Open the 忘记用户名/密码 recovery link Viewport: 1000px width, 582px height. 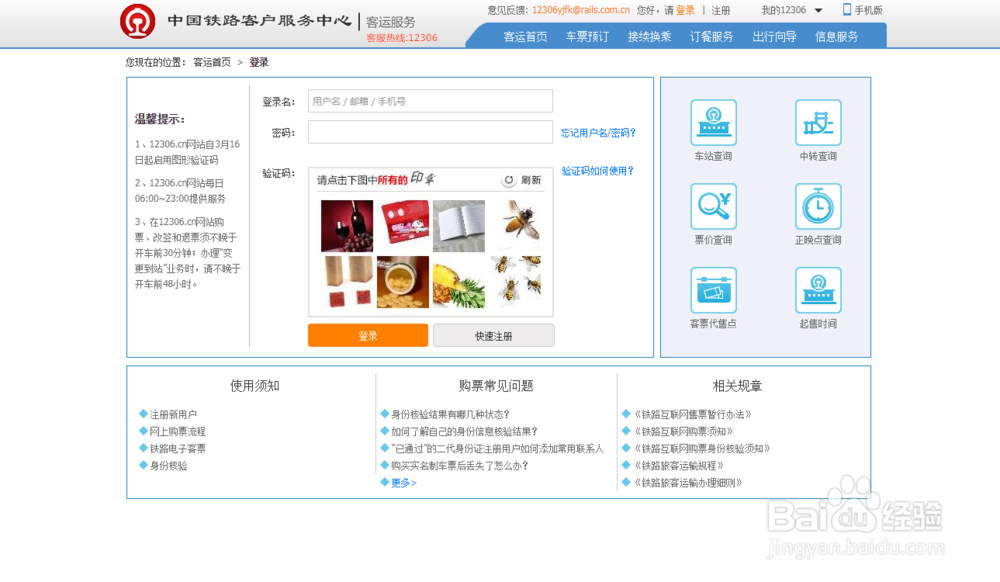coord(596,132)
